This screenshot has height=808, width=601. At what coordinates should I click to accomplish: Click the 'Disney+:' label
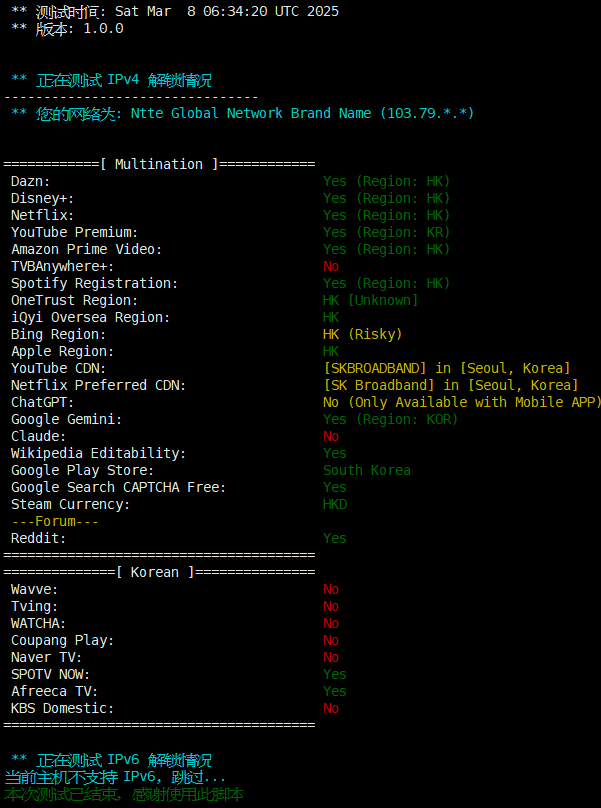tap(42, 198)
